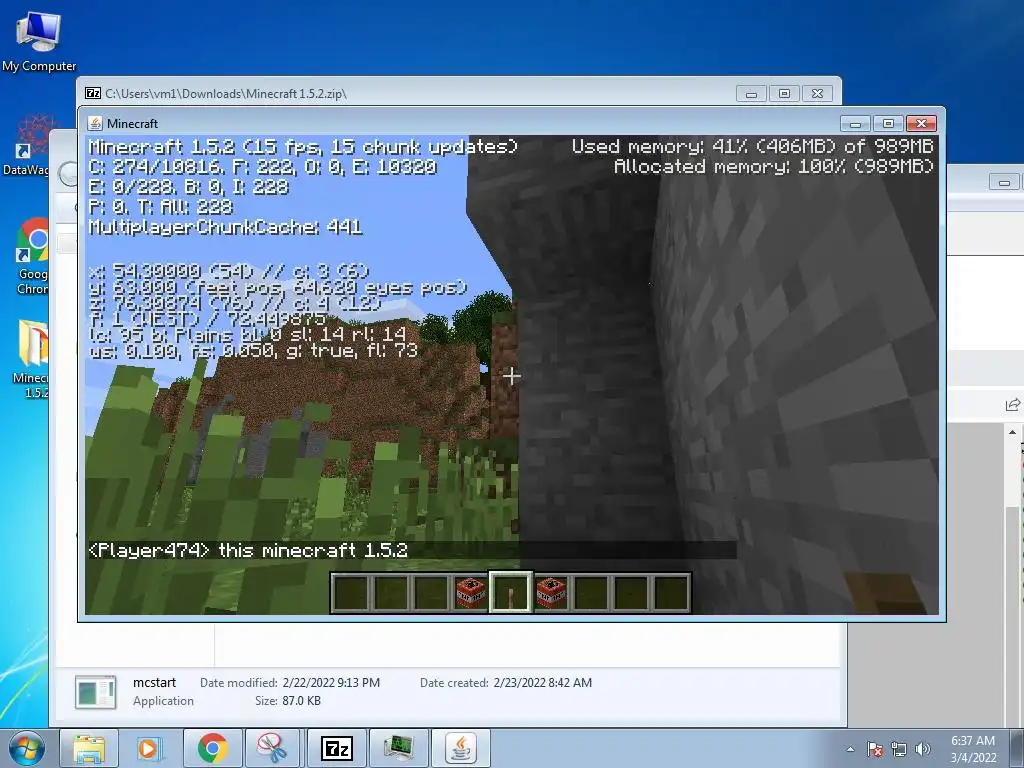1024x768 pixels.
Task: Open Action Center flag in the tray
Action: (x=875, y=749)
